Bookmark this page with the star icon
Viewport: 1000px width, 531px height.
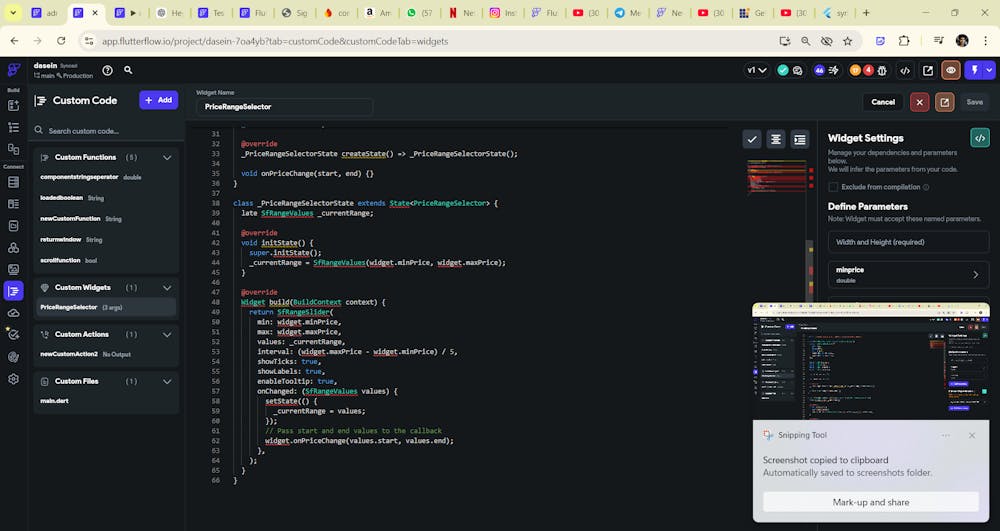(x=847, y=41)
